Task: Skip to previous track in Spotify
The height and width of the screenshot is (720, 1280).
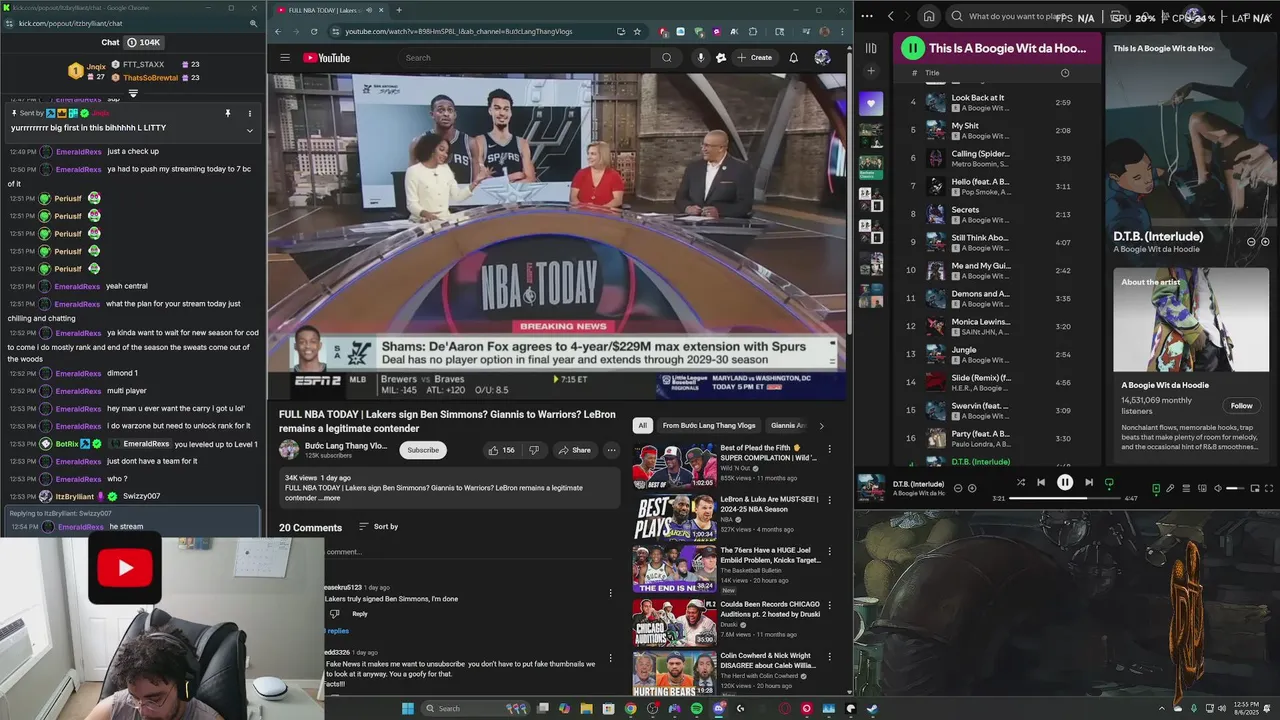Action: 1041,482
